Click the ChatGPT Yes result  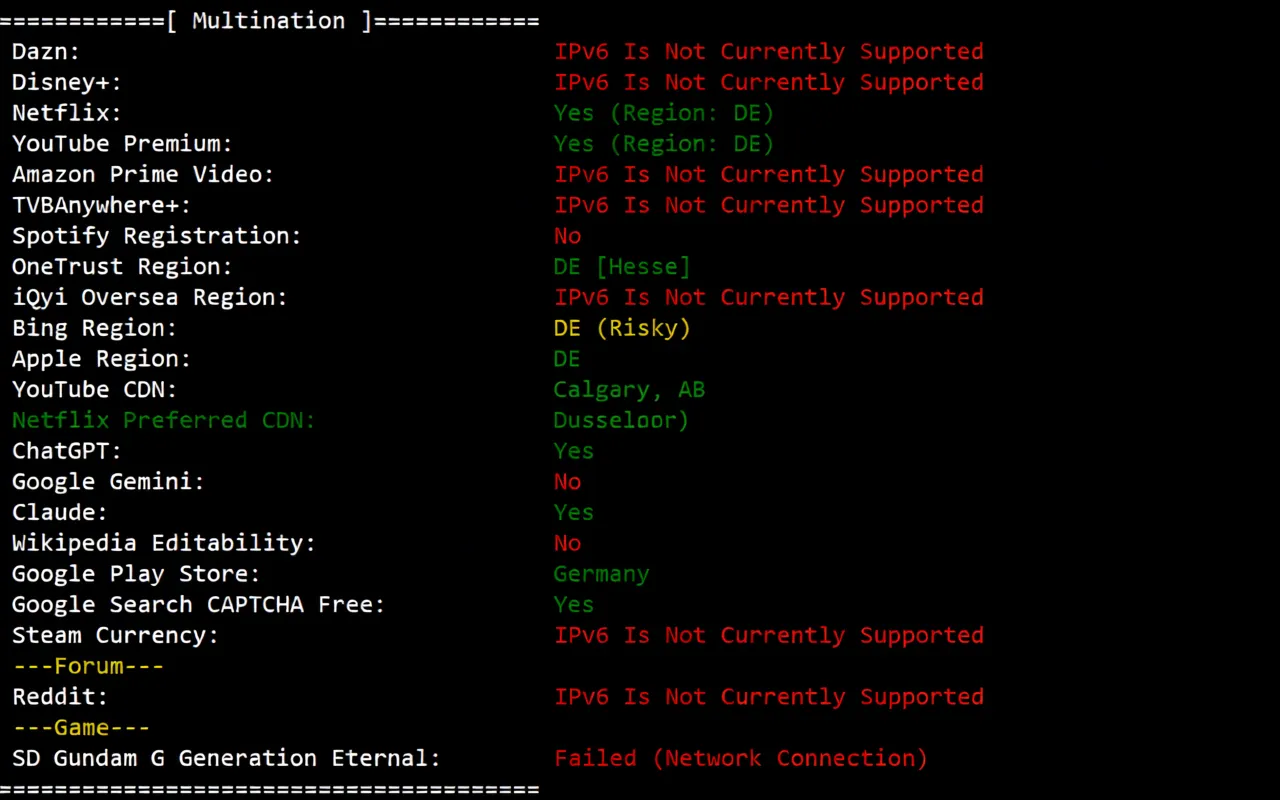[x=573, y=451]
